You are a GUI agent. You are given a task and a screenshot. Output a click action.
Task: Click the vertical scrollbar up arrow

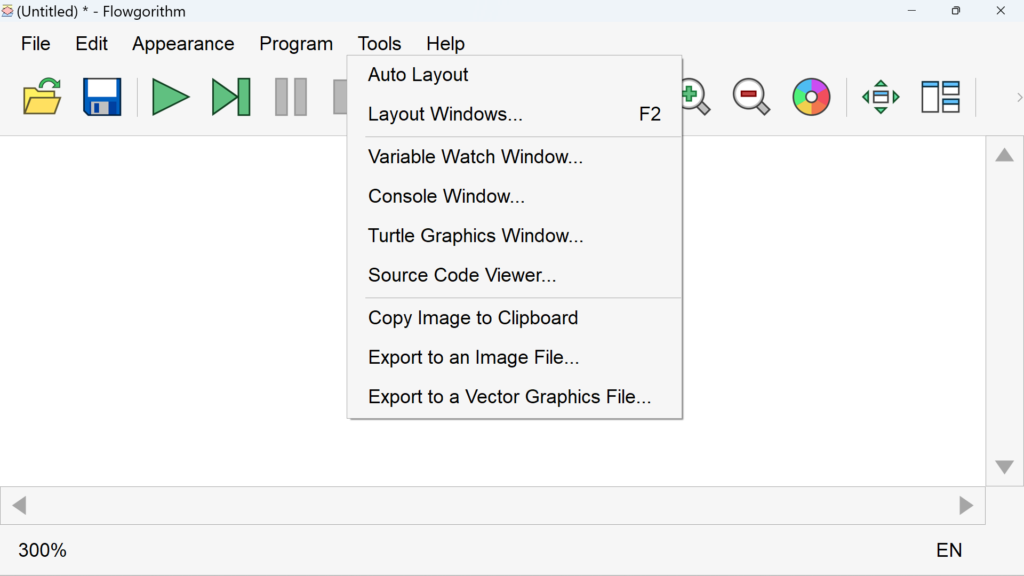1004,155
